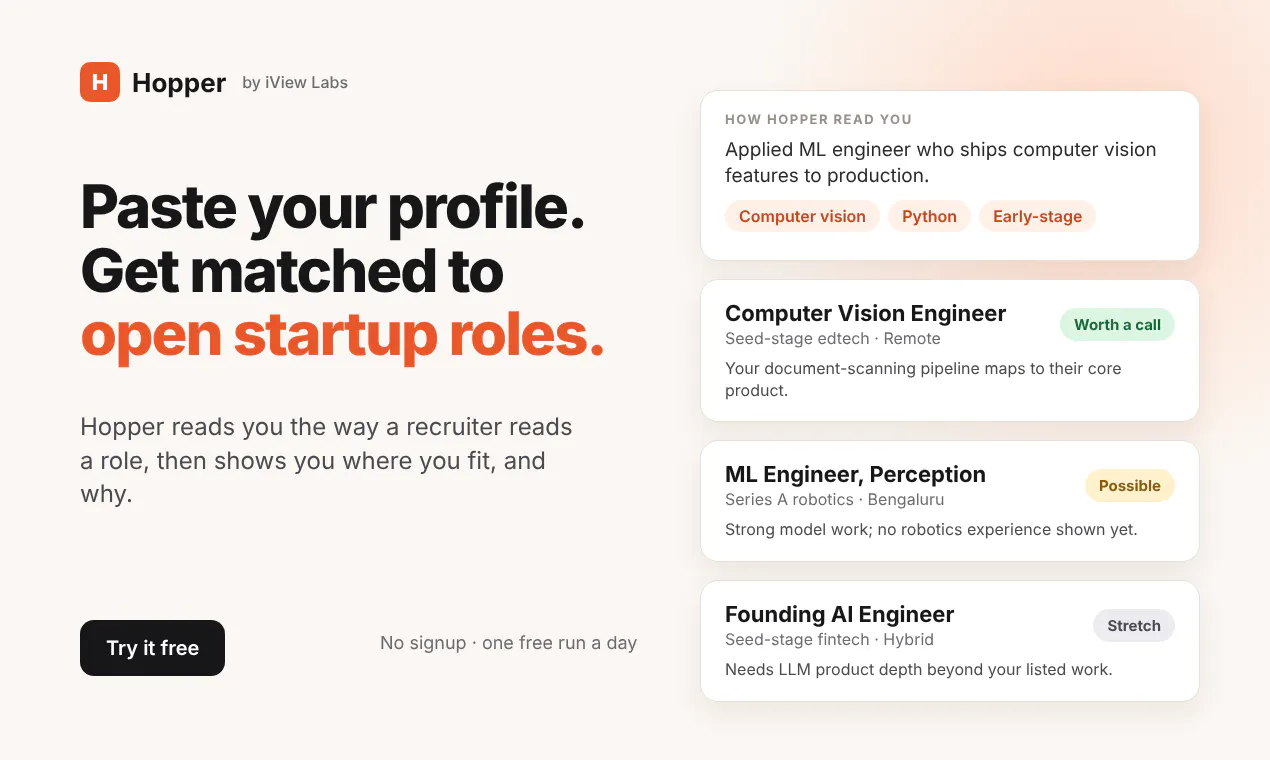Click the Possible match badge
This screenshot has width=1270, height=760.
click(1129, 486)
